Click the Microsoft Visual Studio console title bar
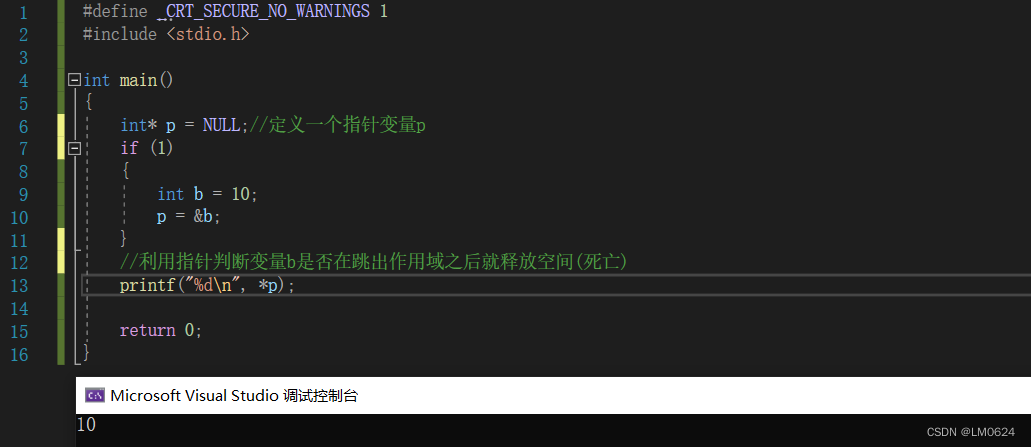The image size is (1031, 447). pyautogui.click(x=553, y=395)
